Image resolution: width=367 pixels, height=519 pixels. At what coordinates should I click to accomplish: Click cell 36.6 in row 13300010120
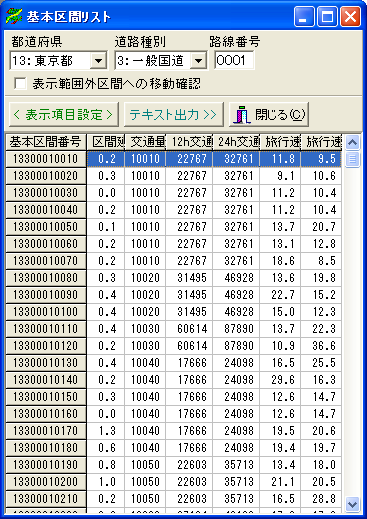tap(321, 346)
